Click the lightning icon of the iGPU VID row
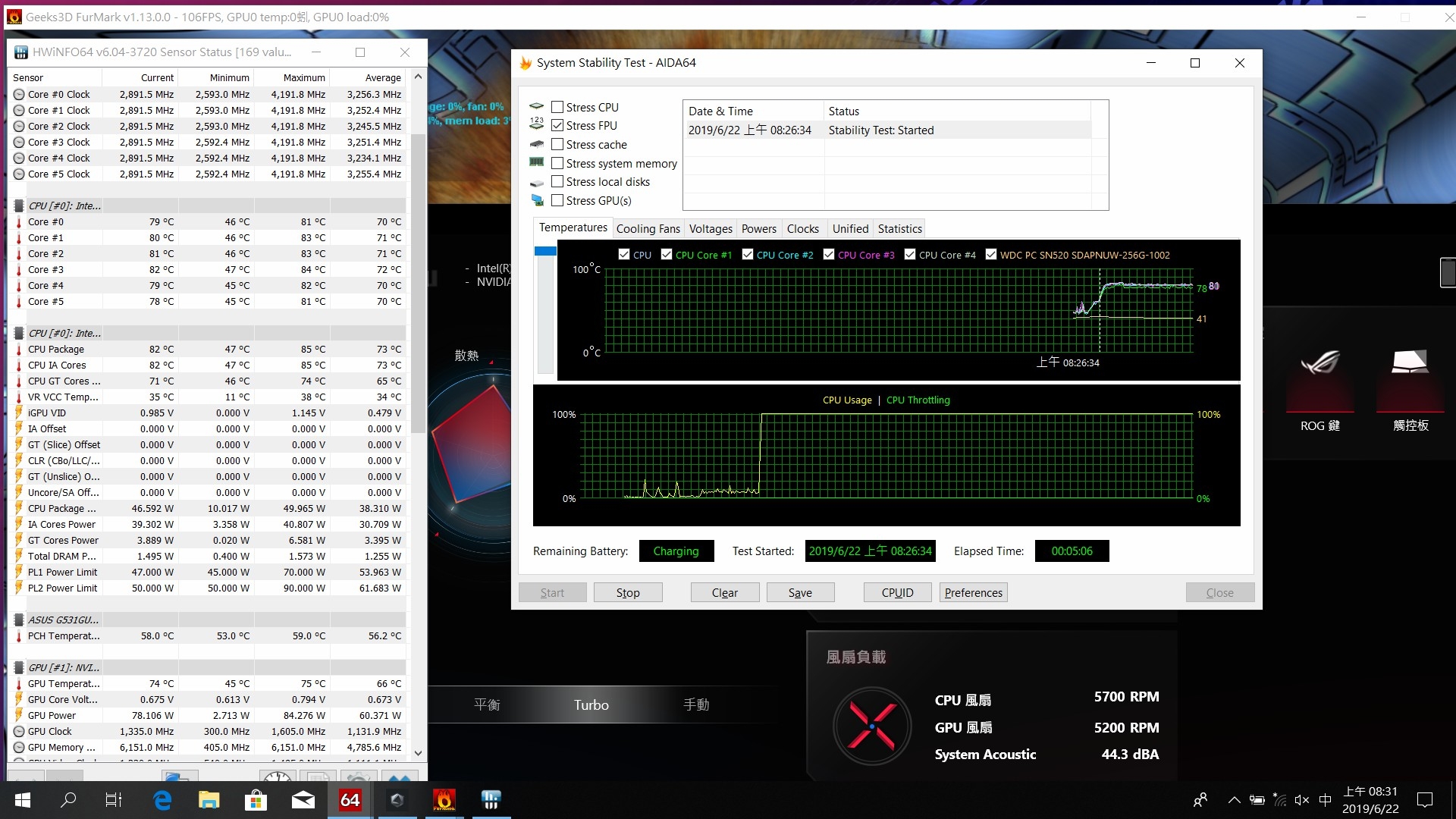The height and width of the screenshot is (819, 1456). coord(19,413)
